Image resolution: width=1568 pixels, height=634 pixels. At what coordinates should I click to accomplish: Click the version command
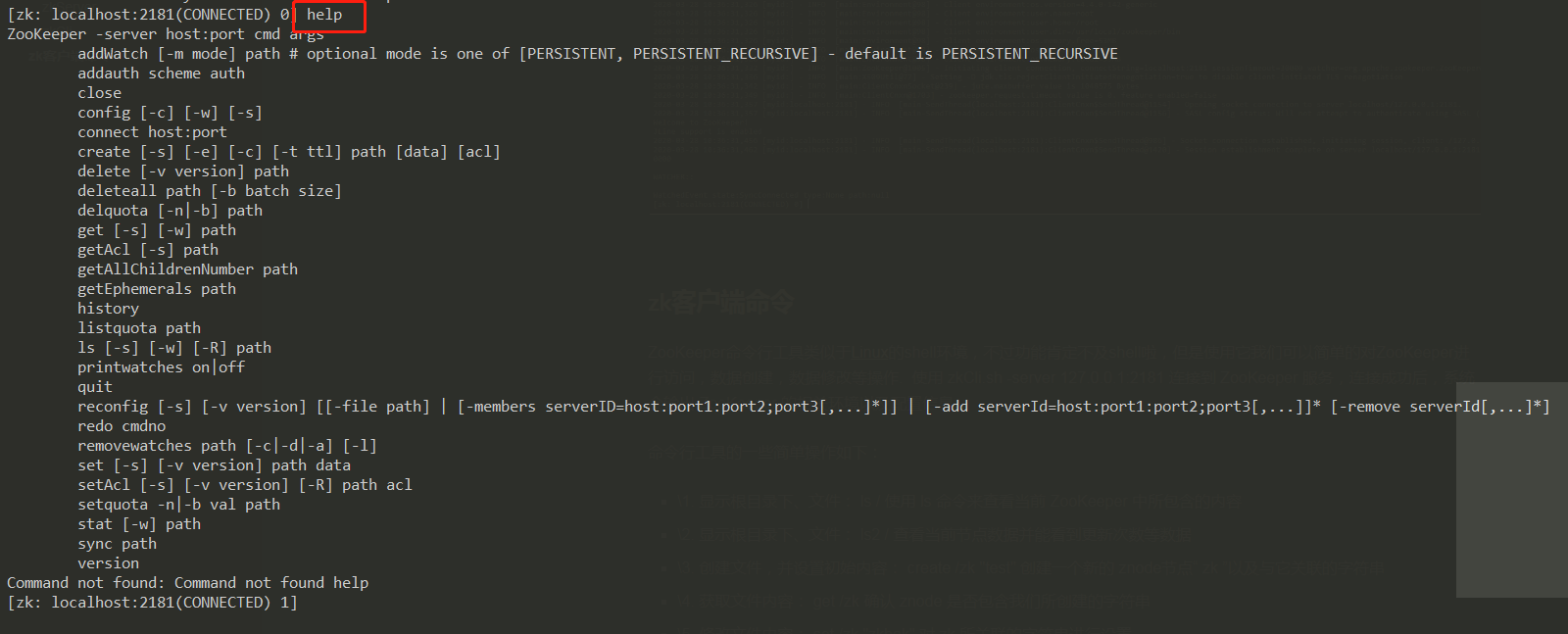(108, 563)
